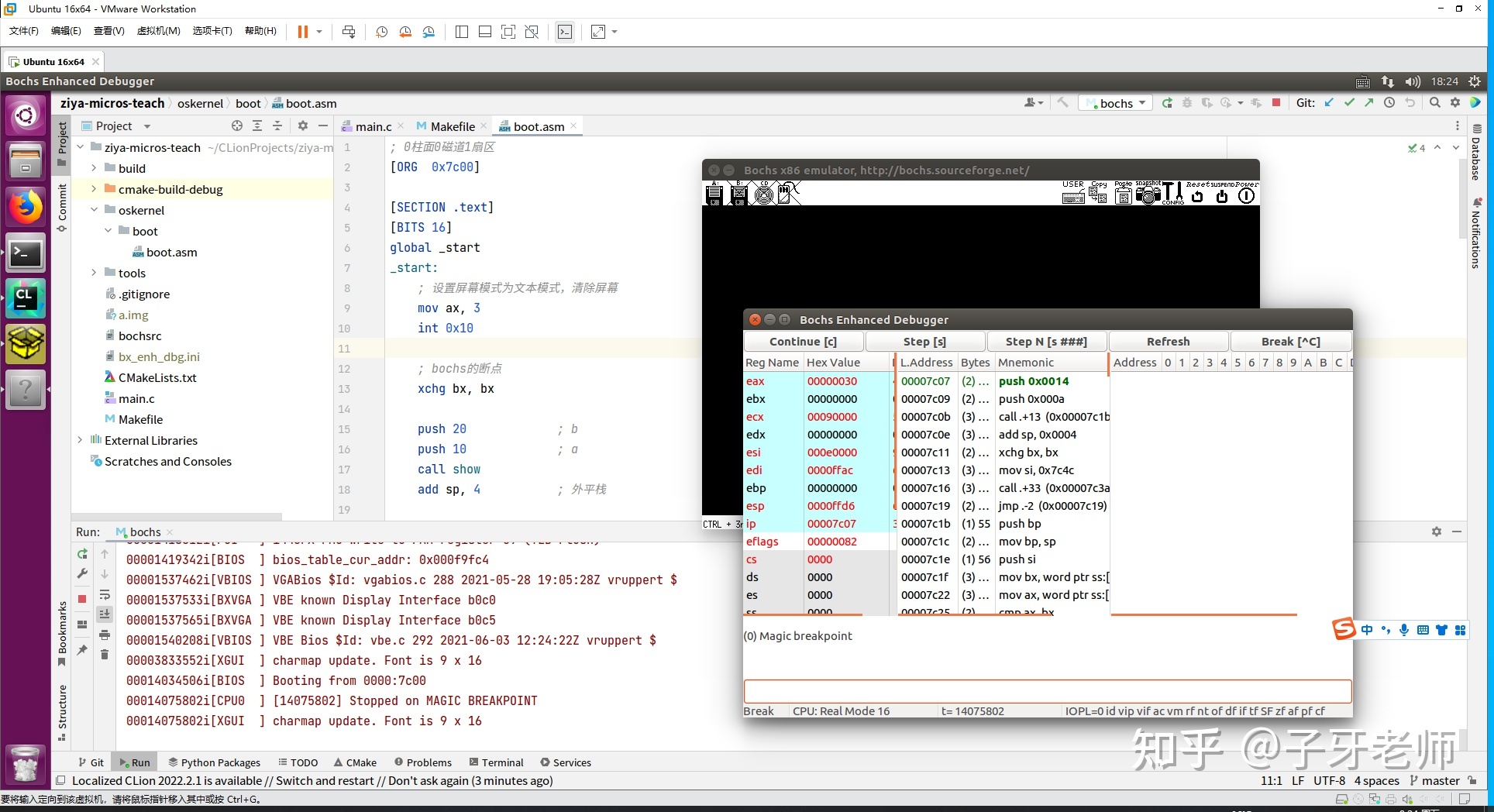Click the Bochs CD-ROM drive icon
The width and height of the screenshot is (1494, 812).
tap(764, 194)
